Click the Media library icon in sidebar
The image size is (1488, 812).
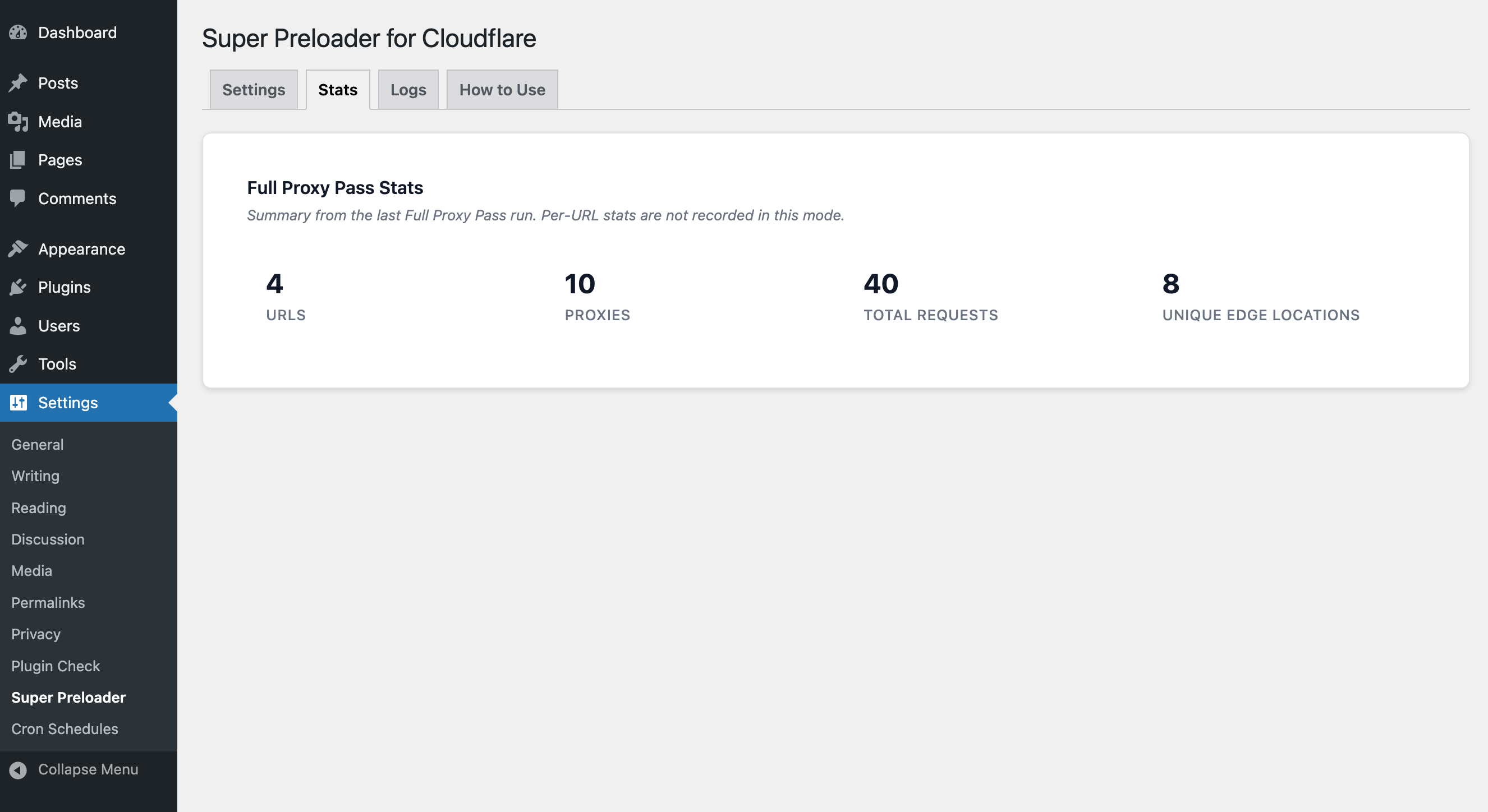coord(18,122)
